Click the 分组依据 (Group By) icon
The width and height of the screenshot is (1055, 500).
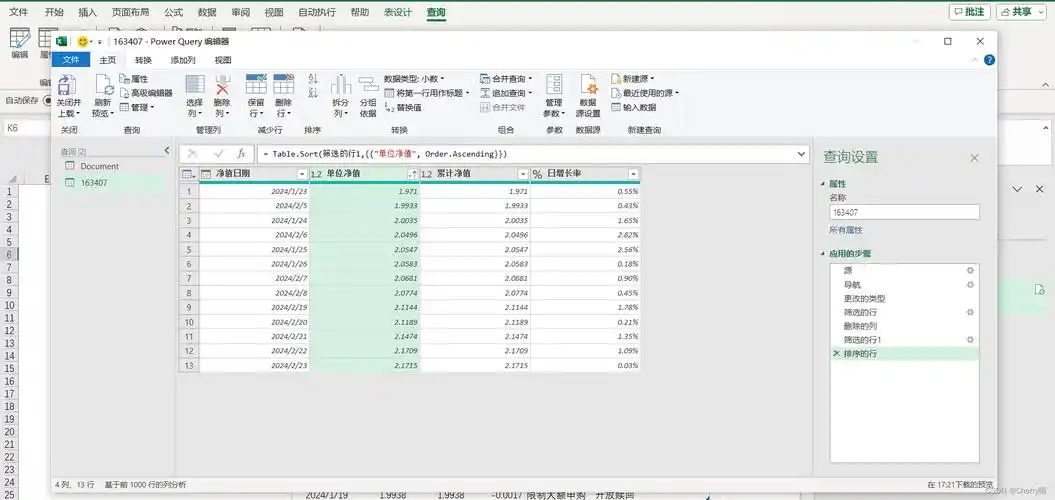[368, 85]
